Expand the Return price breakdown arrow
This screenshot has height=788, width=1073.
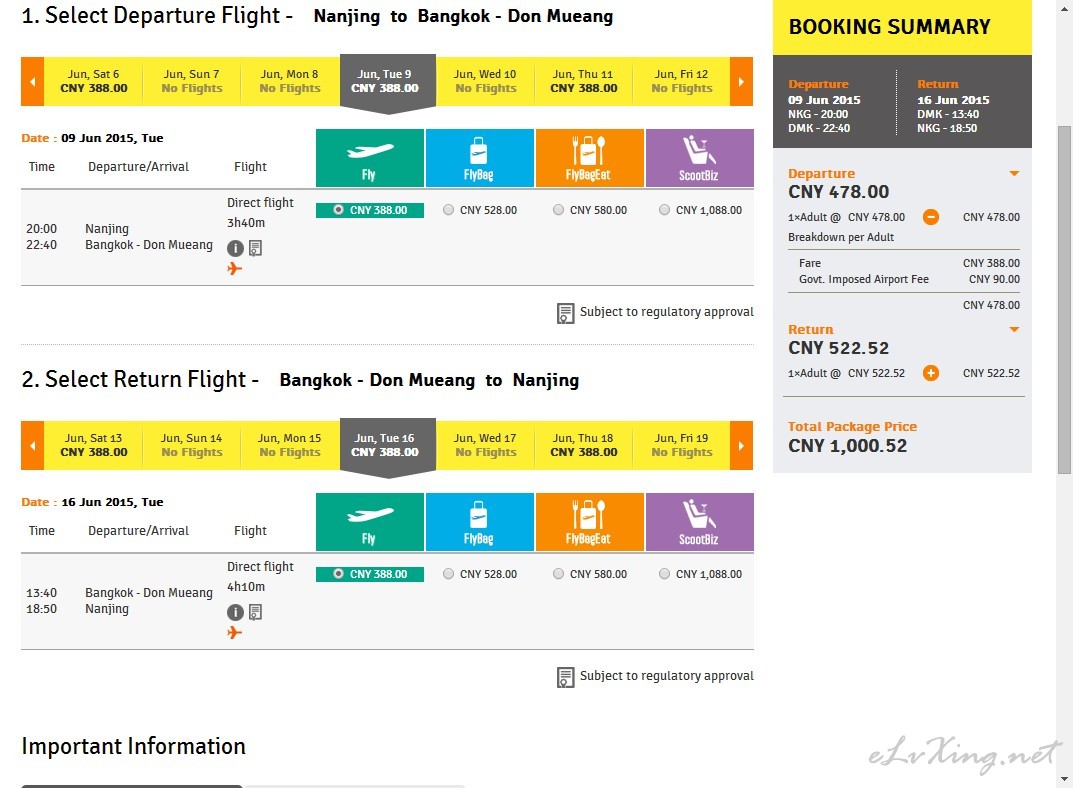point(1014,329)
